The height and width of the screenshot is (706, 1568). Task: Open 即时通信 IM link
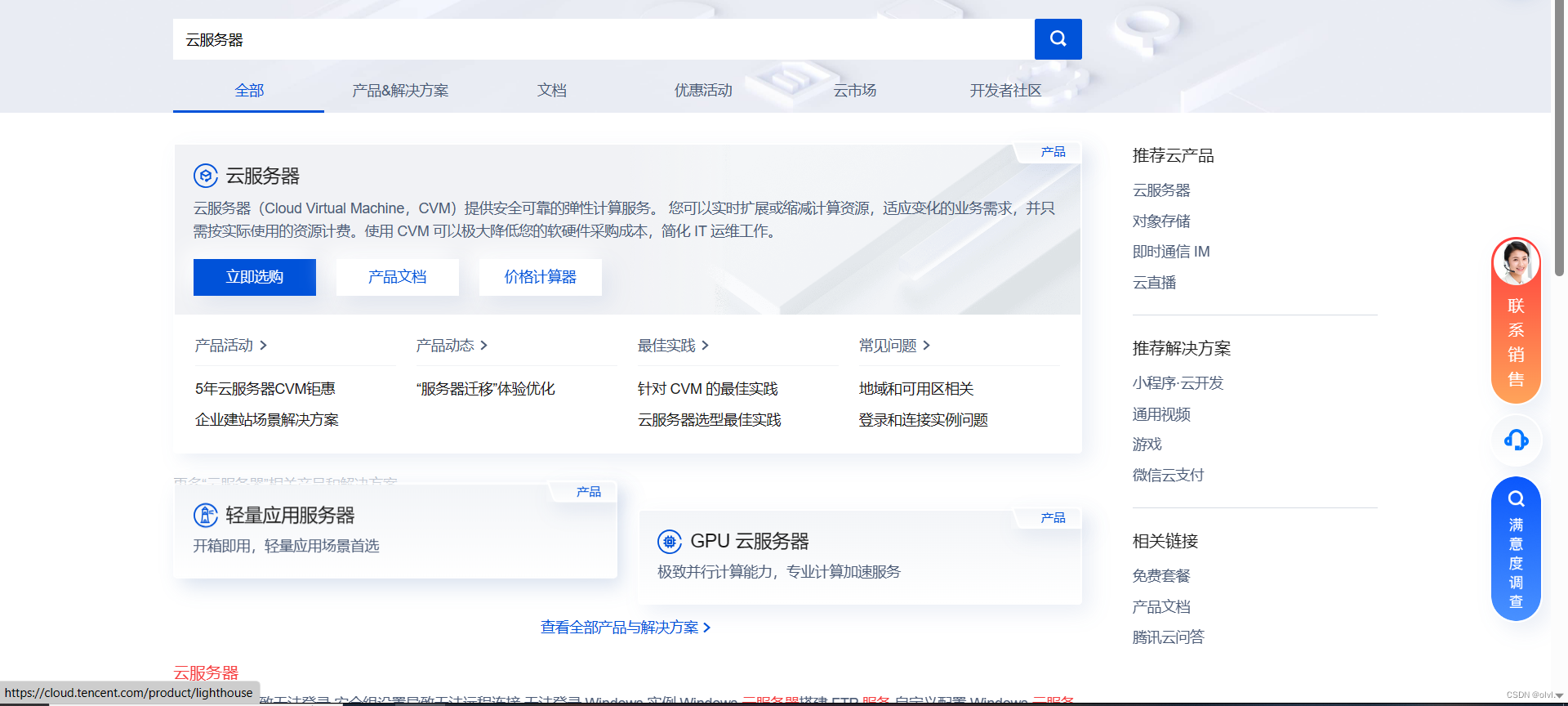(x=1171, y=252)
